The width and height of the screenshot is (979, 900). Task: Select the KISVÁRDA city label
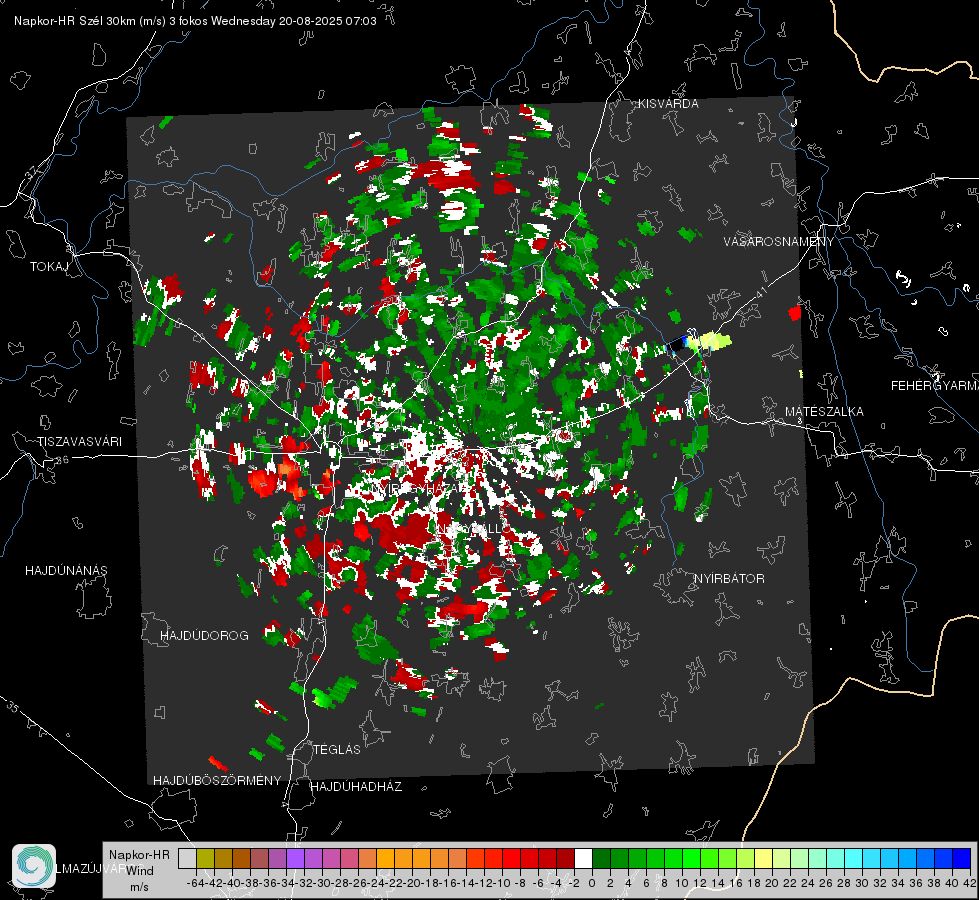tap(668, 104)
